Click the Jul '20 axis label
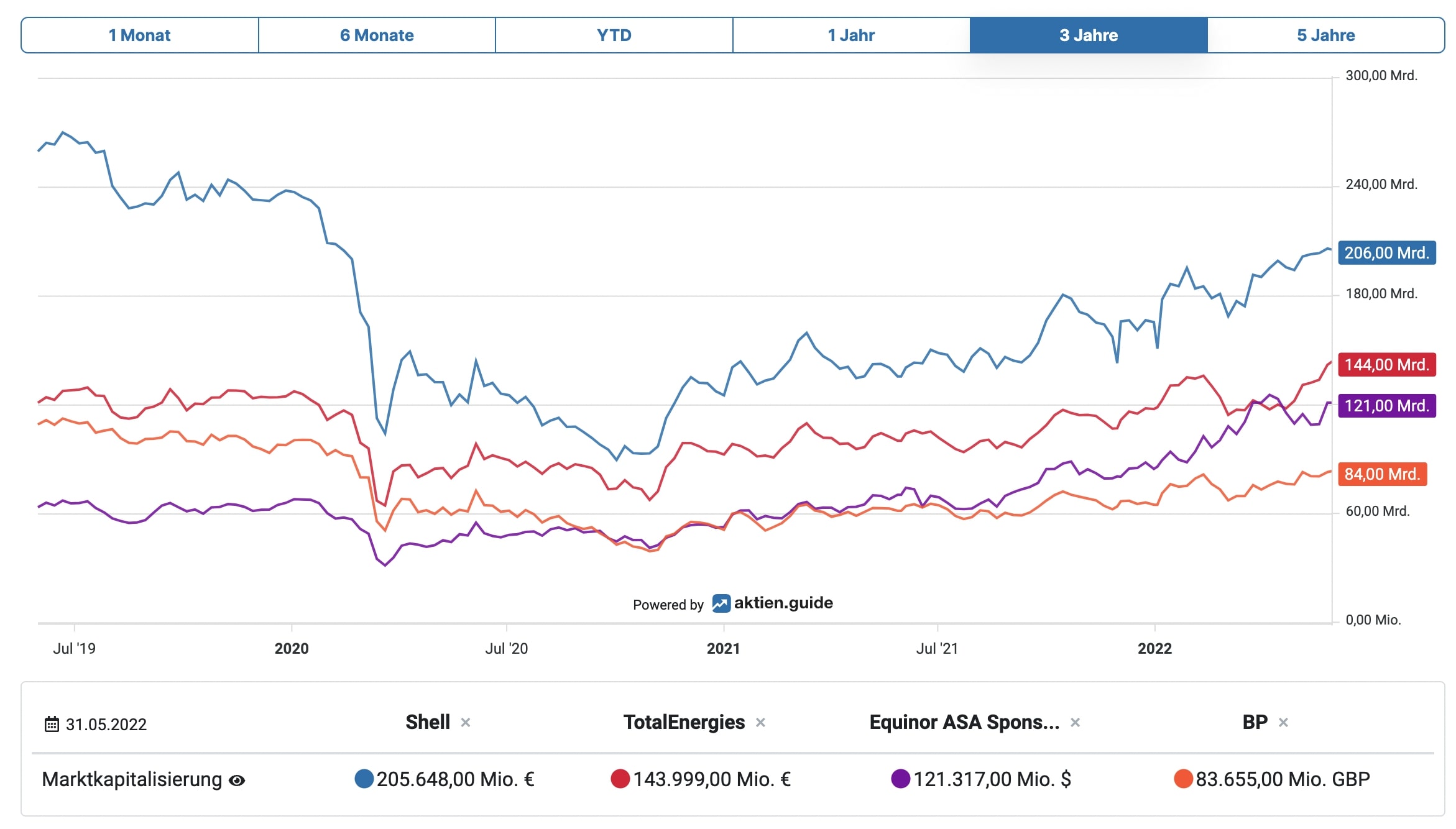The width and height of the screenshot is (1456, 829). coord(506,649)
